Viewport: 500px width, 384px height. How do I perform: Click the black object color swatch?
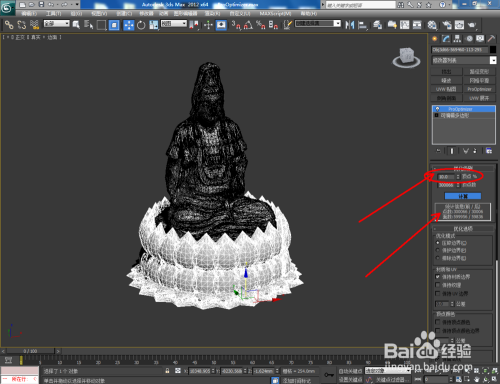[x=493, y=50]
